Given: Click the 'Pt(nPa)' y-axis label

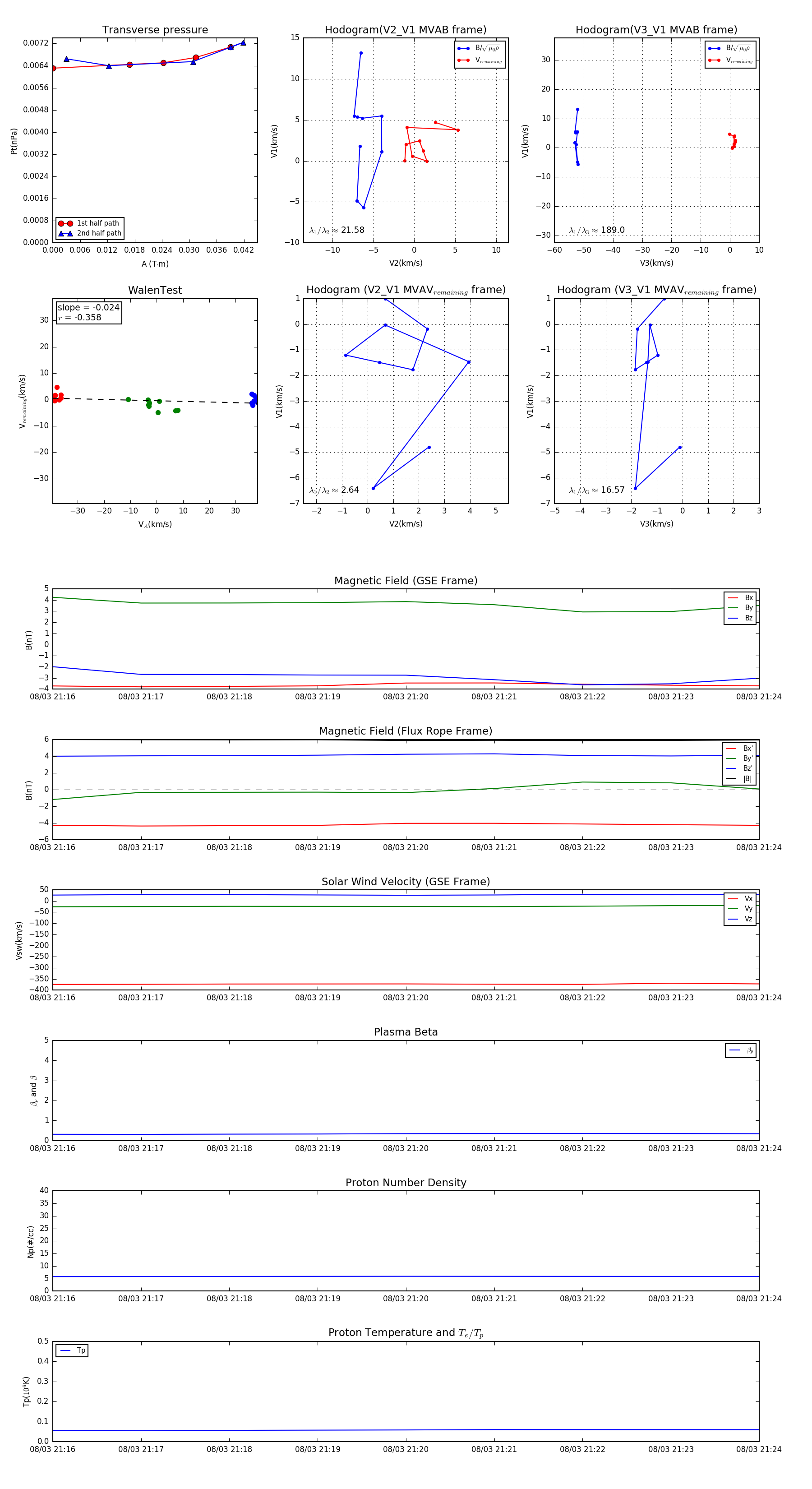Looking at the screenshot, I should (x=14, y=141).
